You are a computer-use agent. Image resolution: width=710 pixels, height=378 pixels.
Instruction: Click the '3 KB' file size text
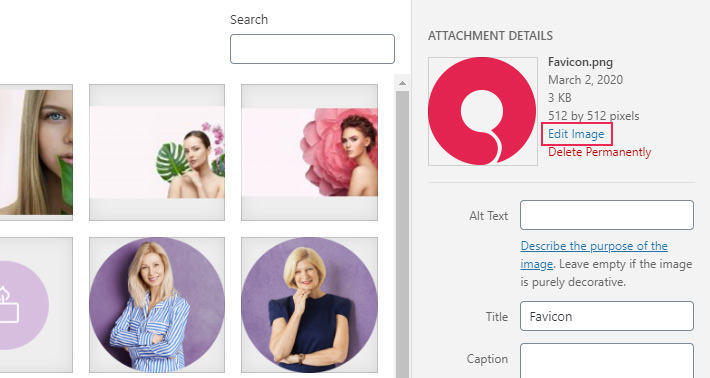click(x=559, y=98)
